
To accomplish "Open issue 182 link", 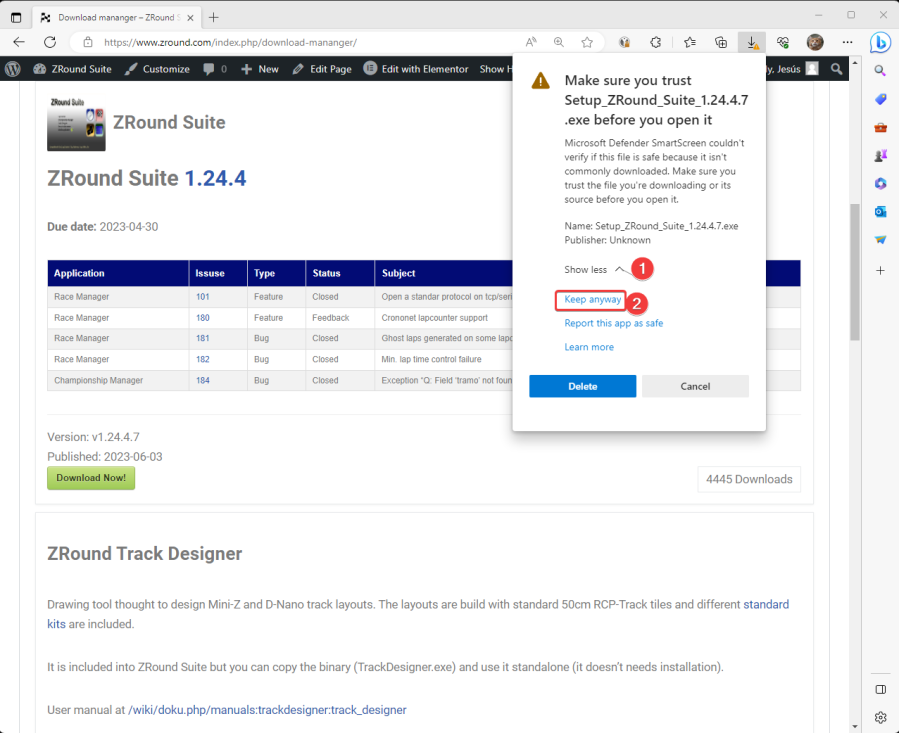I will coord(202,359).
